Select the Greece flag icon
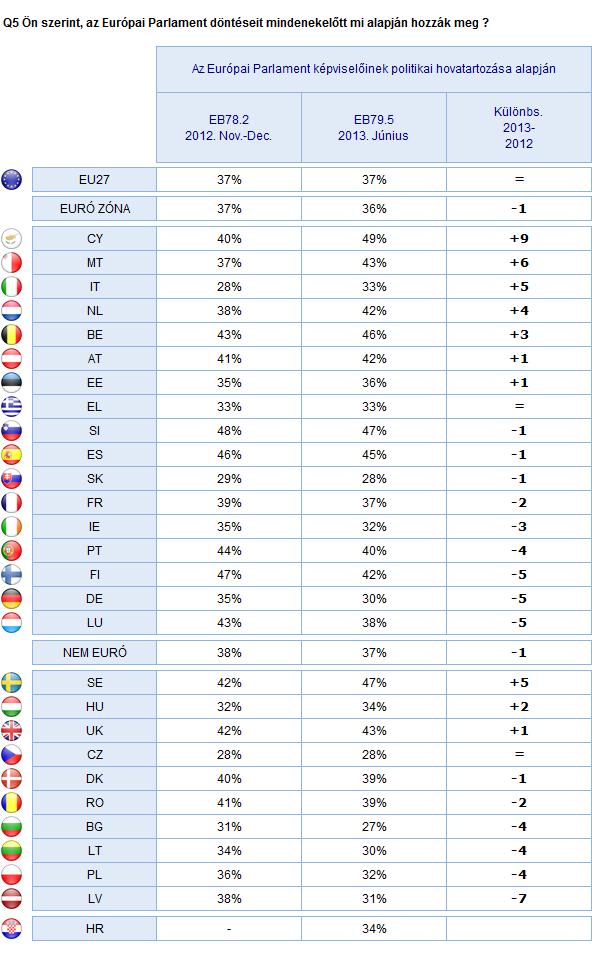The height and width of the screenshot is (958, 592). point(12,406)
